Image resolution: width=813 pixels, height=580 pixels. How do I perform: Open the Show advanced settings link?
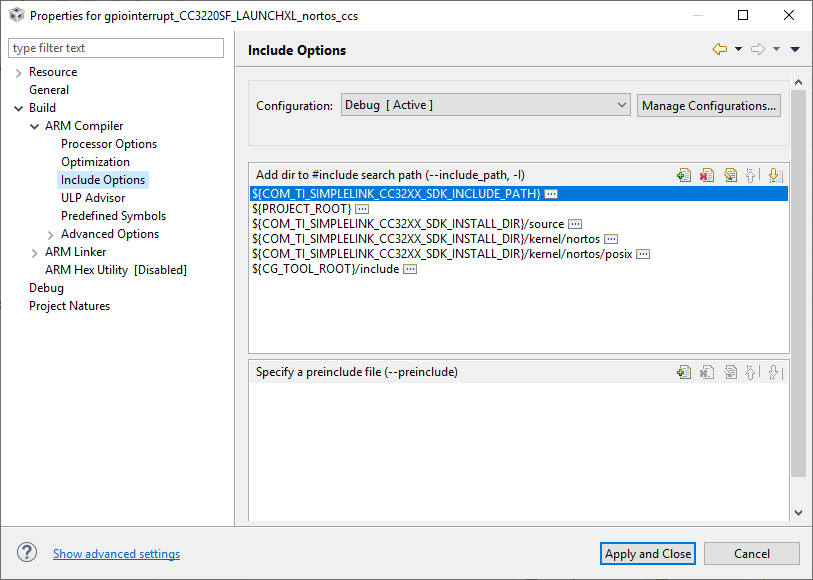tap(116, 554)
